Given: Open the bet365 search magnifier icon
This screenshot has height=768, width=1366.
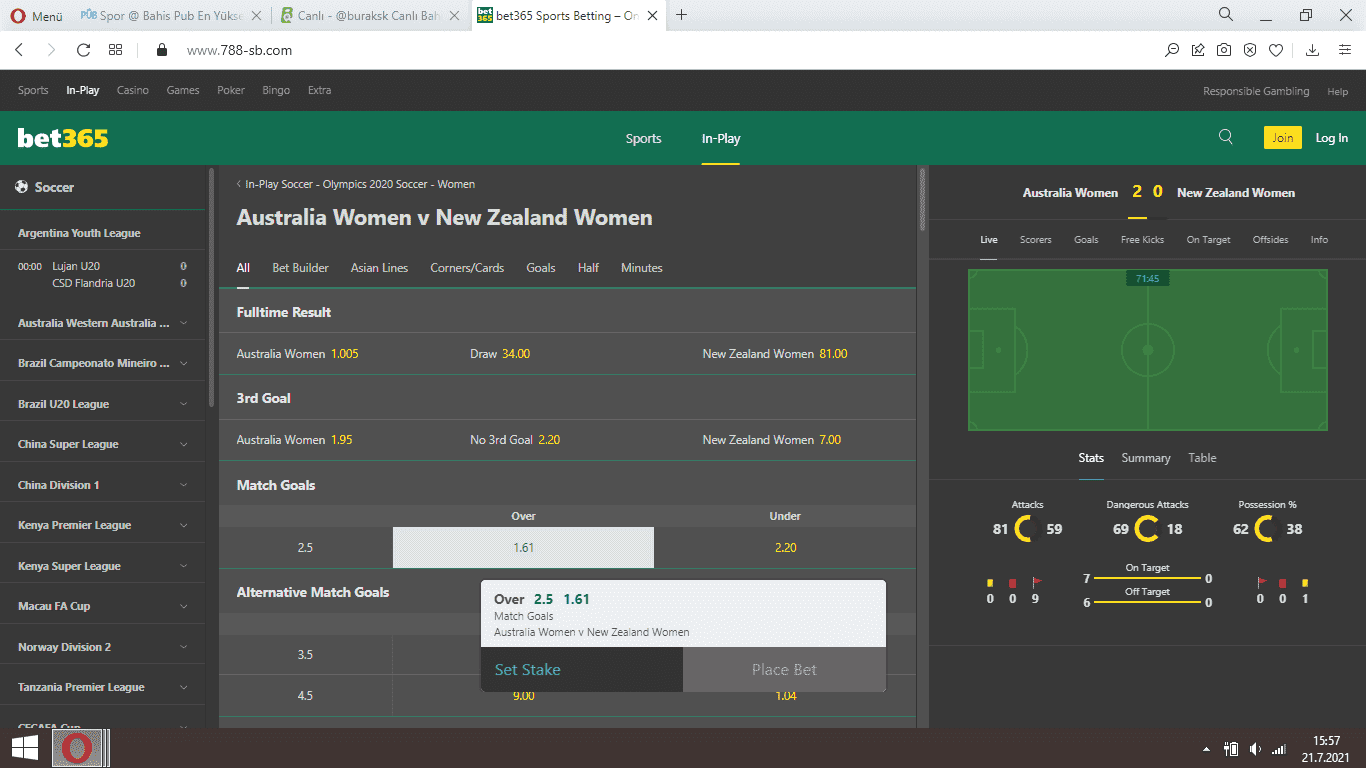Looking at the screenshot, I should [x=1226, y=138].
